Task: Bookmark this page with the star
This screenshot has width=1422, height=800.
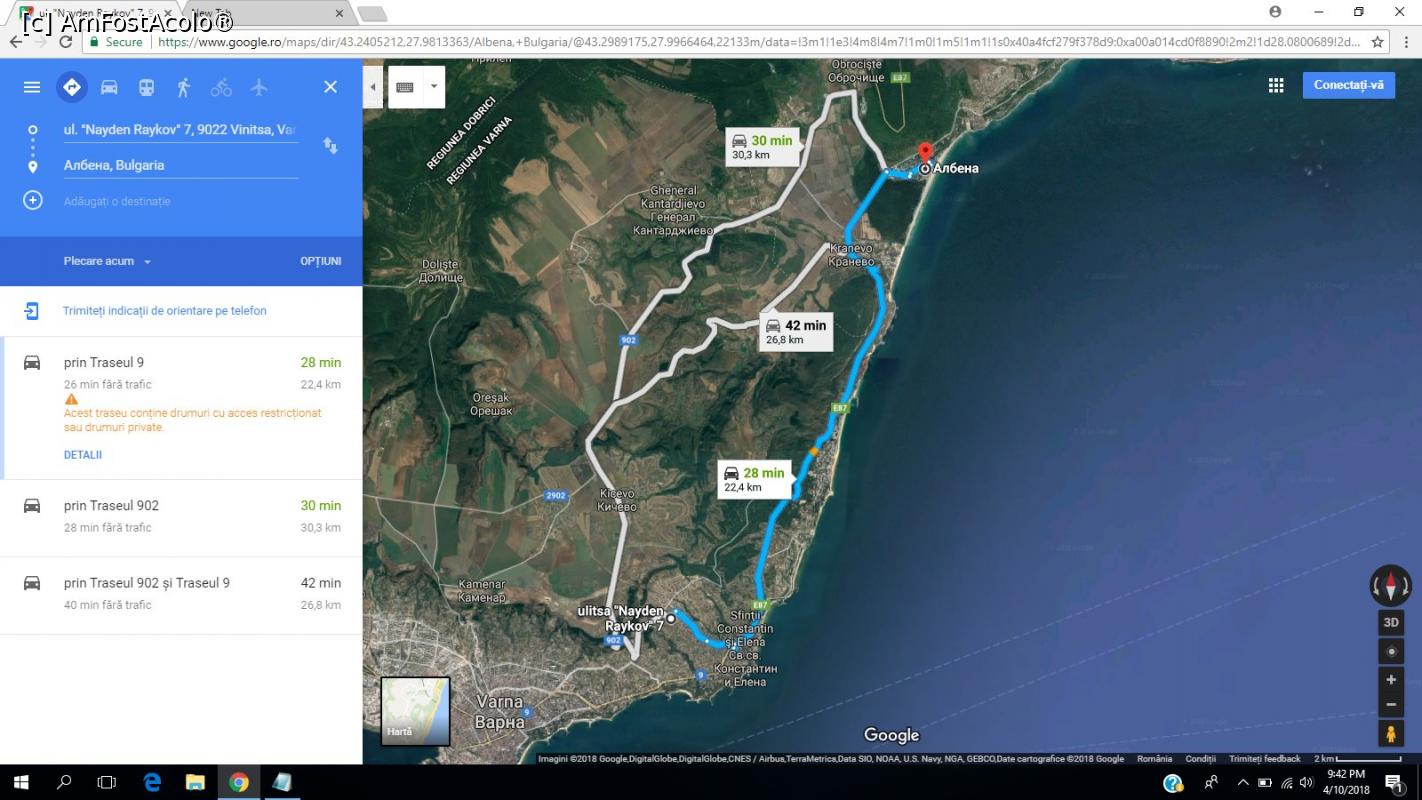Action: [x=1377, y=42]
